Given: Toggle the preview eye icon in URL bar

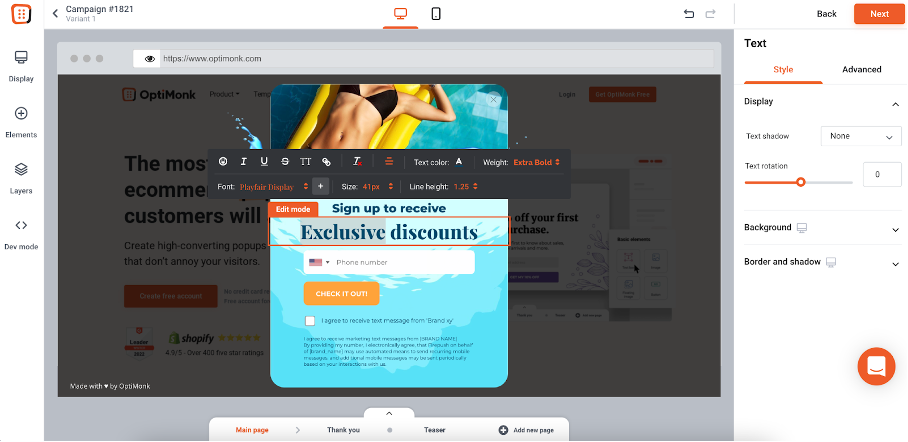Looking at the screenshot, I should (150, 59).
